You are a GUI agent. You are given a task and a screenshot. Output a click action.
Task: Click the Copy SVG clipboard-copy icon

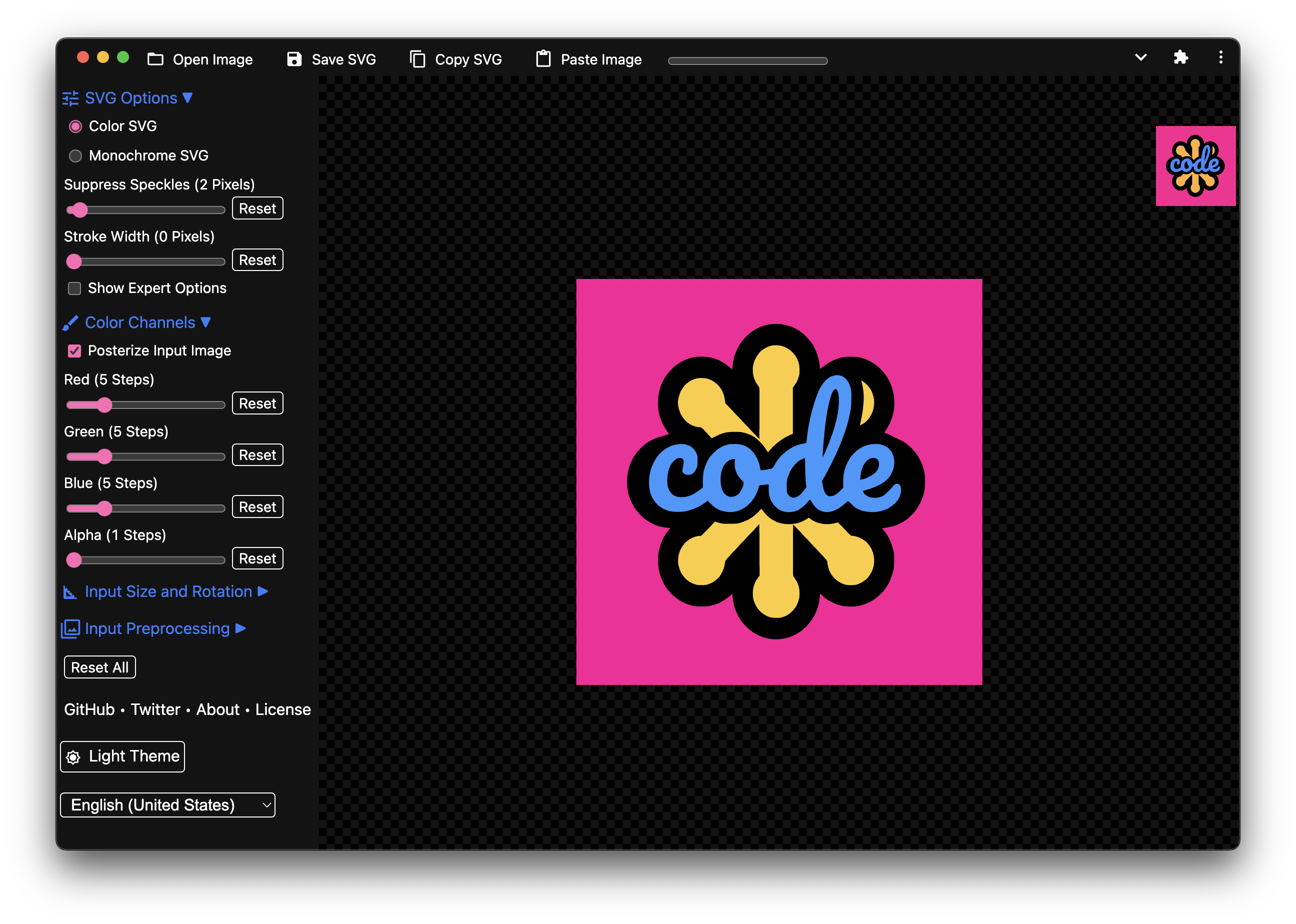coord(417,59)
